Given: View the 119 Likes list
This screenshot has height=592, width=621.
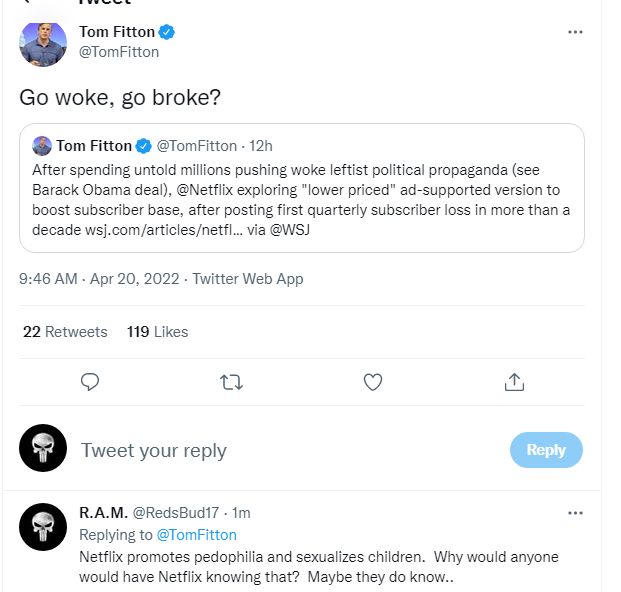Looking at the screenshot, I should tap(157, 332).
